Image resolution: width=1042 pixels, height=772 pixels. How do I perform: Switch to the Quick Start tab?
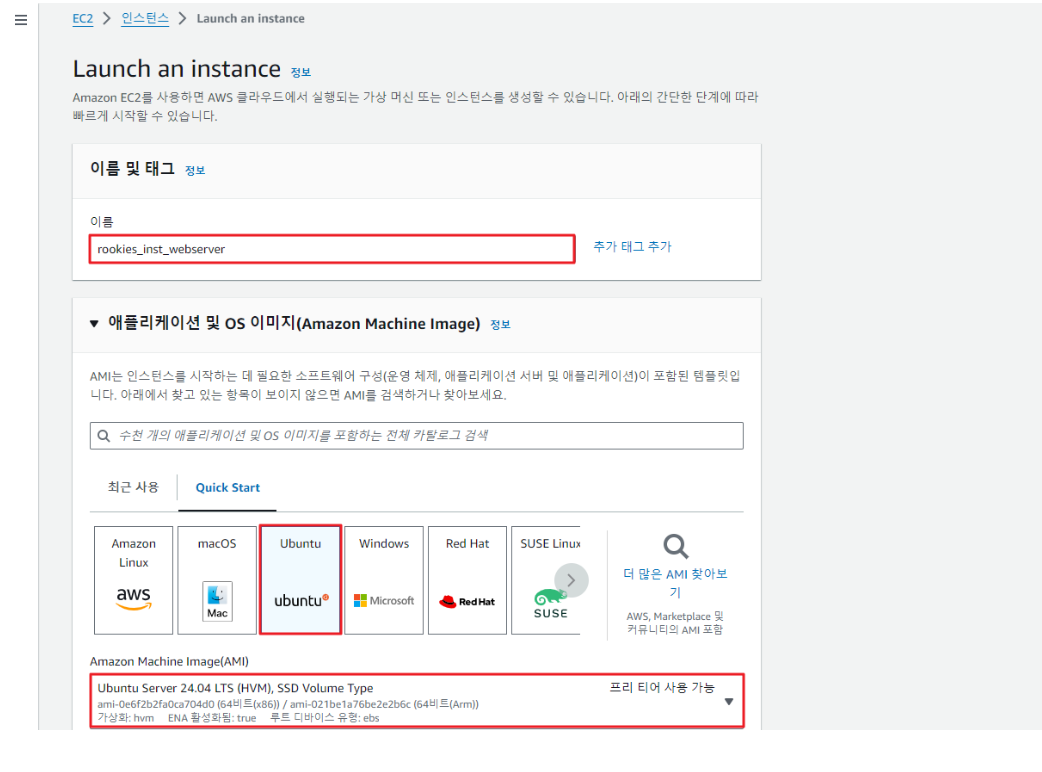(x=227, y=487)
